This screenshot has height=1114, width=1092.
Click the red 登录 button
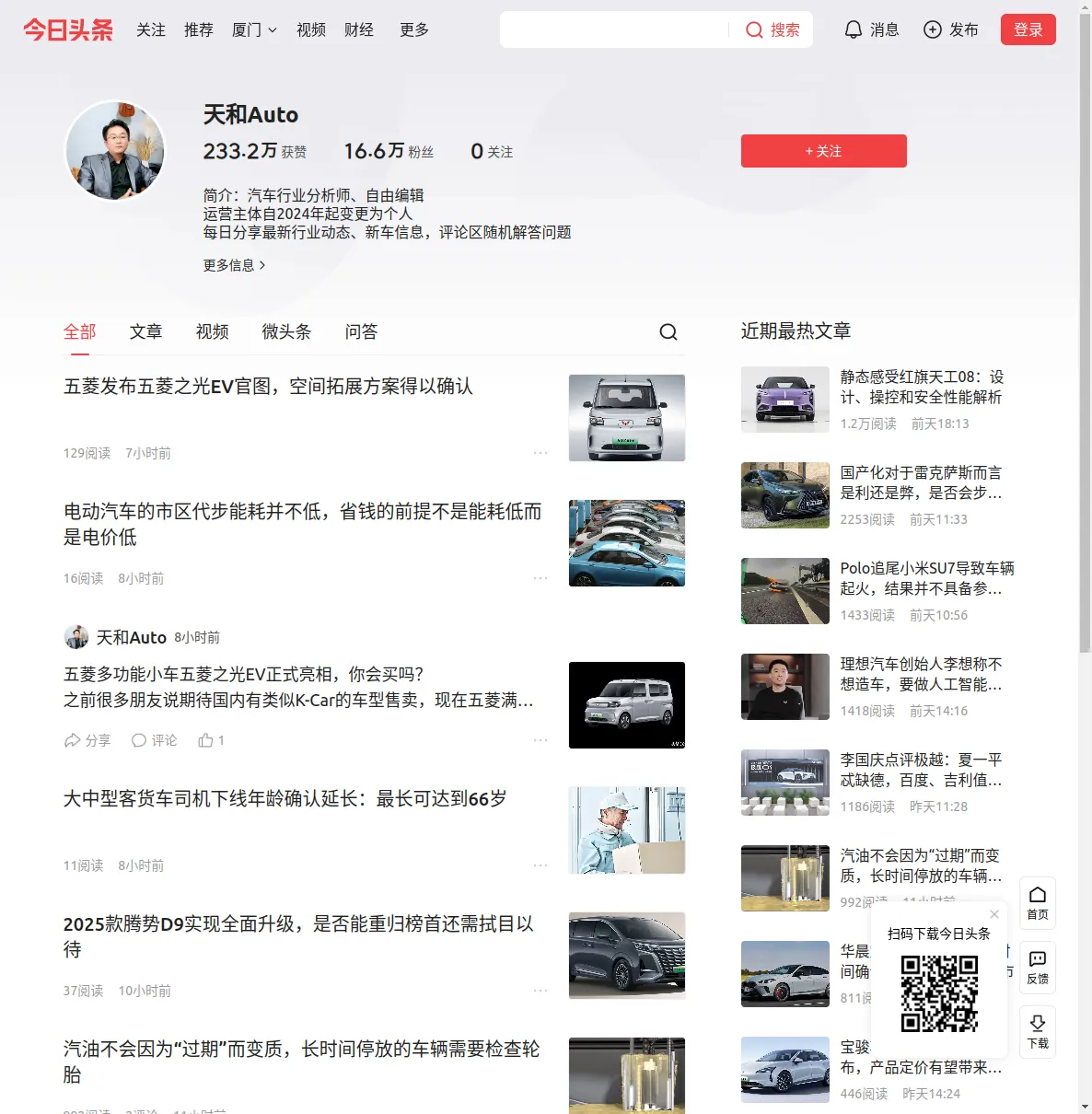pos(1028,29)
